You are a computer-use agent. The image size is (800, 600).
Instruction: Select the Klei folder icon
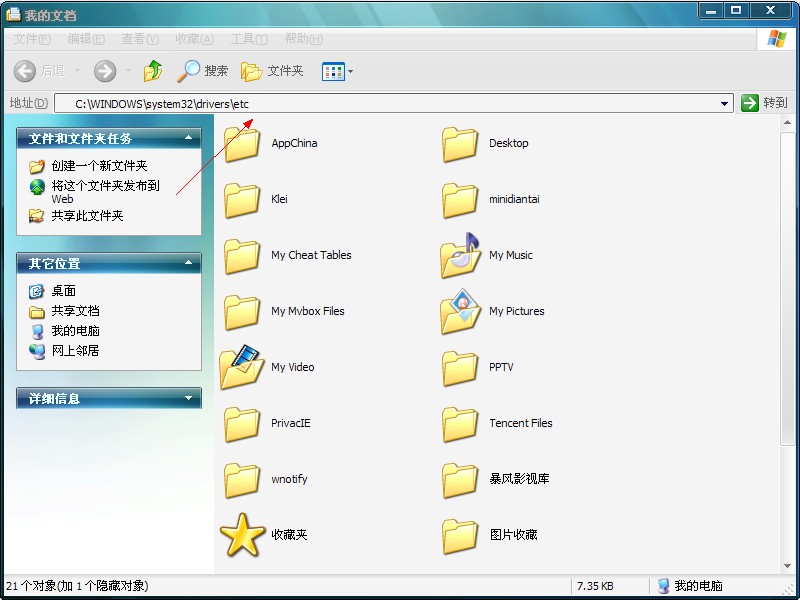coord(242,200)
